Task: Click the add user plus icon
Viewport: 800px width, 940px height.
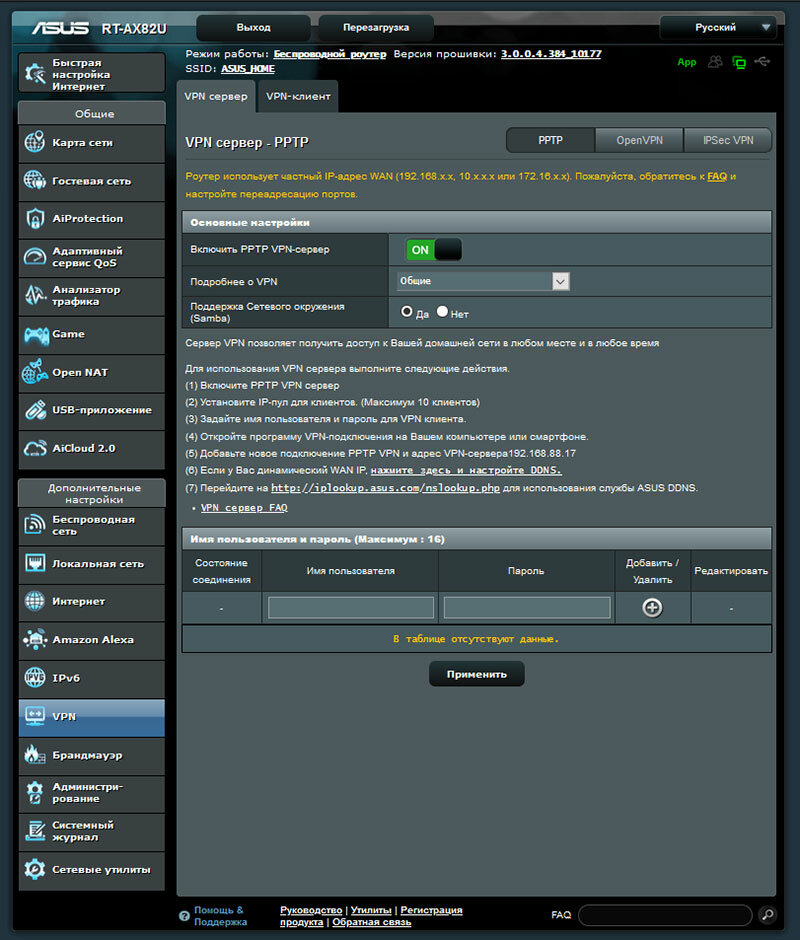Action: [652, 608]
